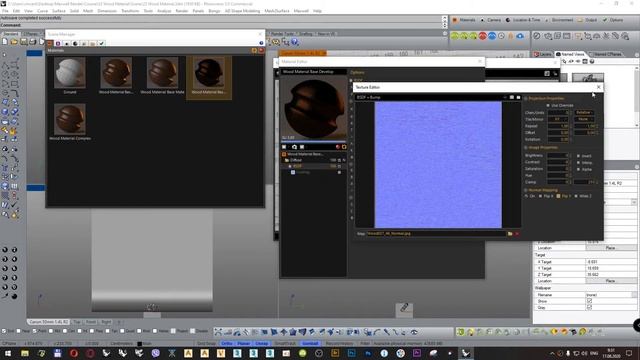Toggle the Flip X checkbox in Normal Mapping
Screen dimensions: 640x360
(x=541, y=196)
